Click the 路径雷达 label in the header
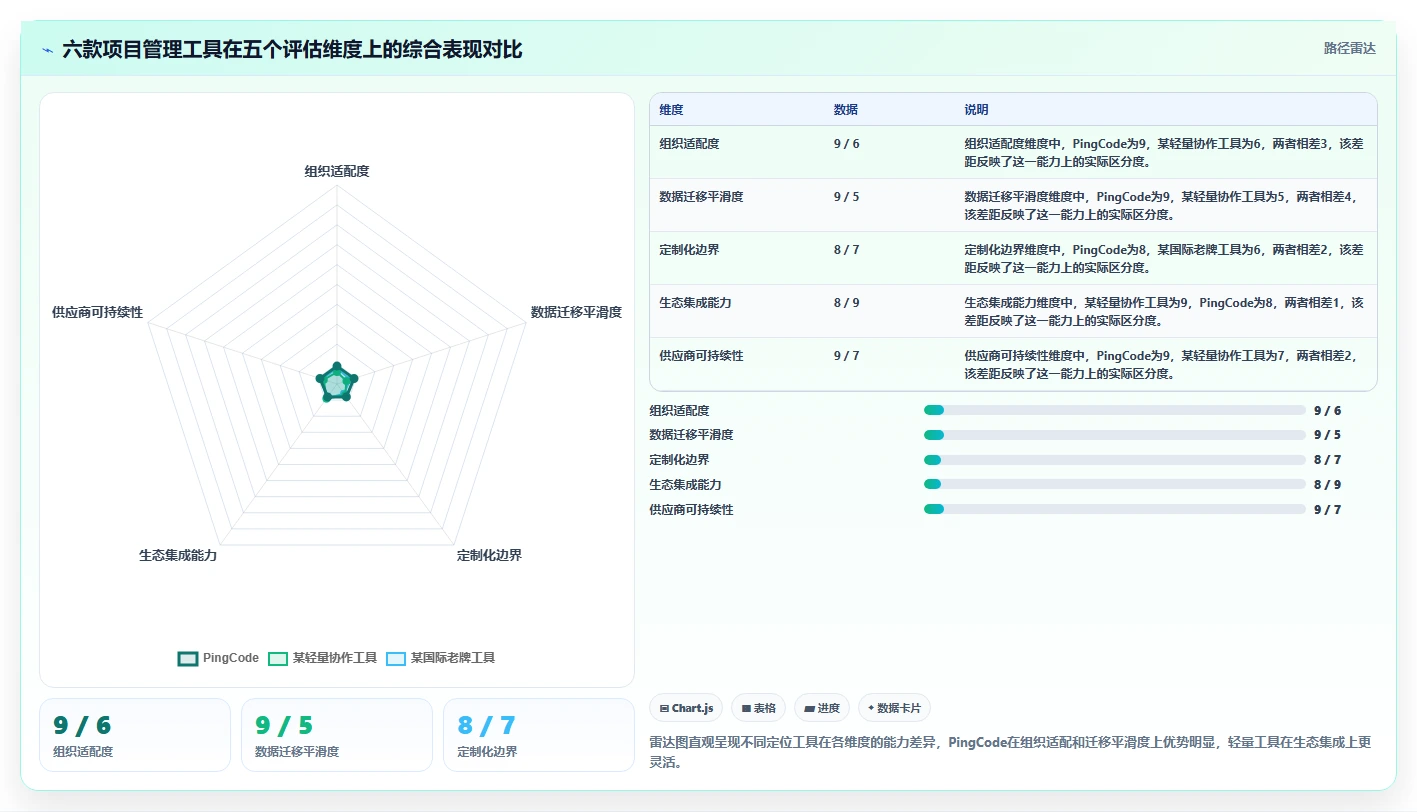 pyautogui.click(x=1349, y=48)
